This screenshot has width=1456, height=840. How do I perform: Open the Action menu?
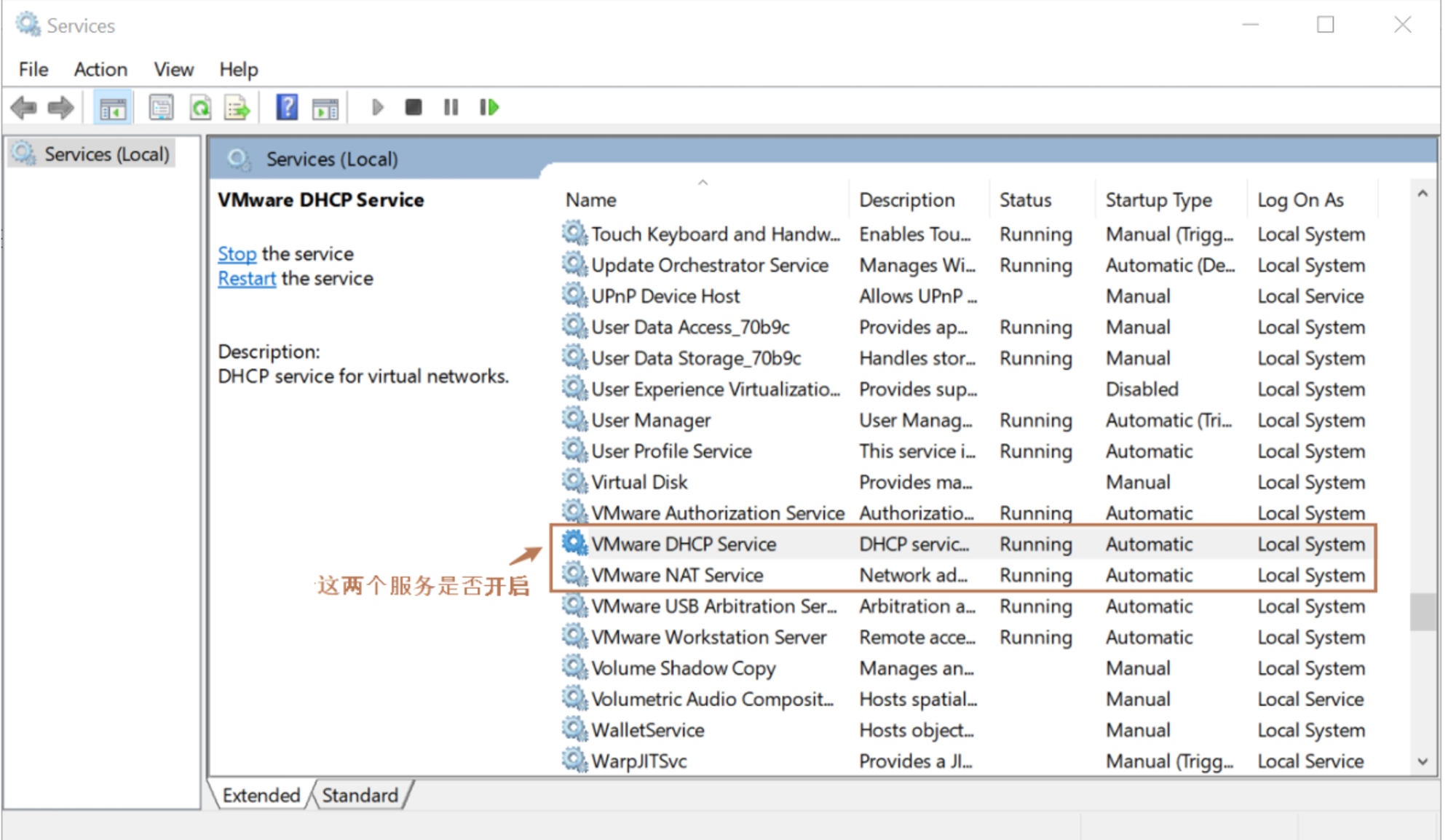(100, 69)
